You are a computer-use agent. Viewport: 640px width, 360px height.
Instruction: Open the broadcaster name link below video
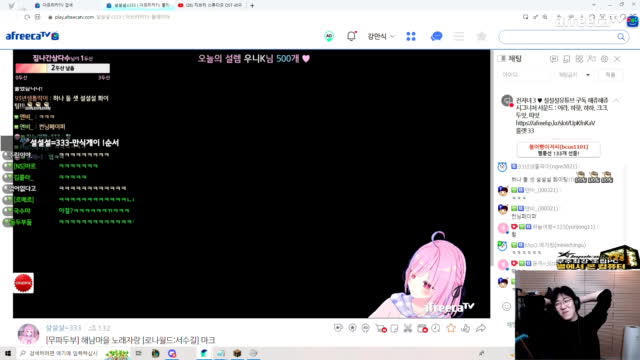(63, 328)
